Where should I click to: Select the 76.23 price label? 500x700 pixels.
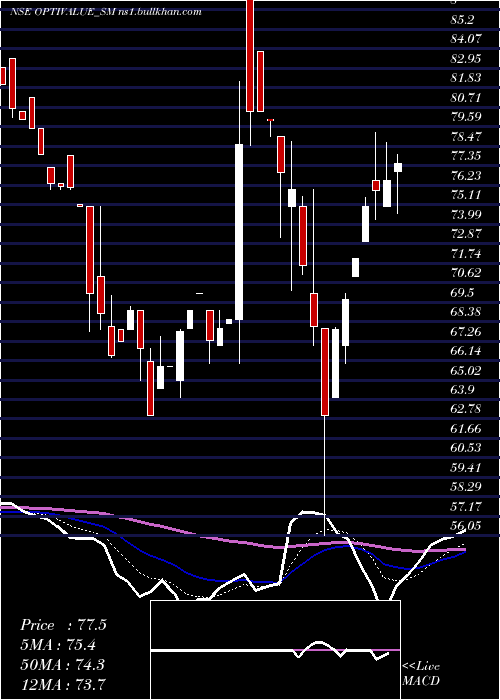point(466,175)
